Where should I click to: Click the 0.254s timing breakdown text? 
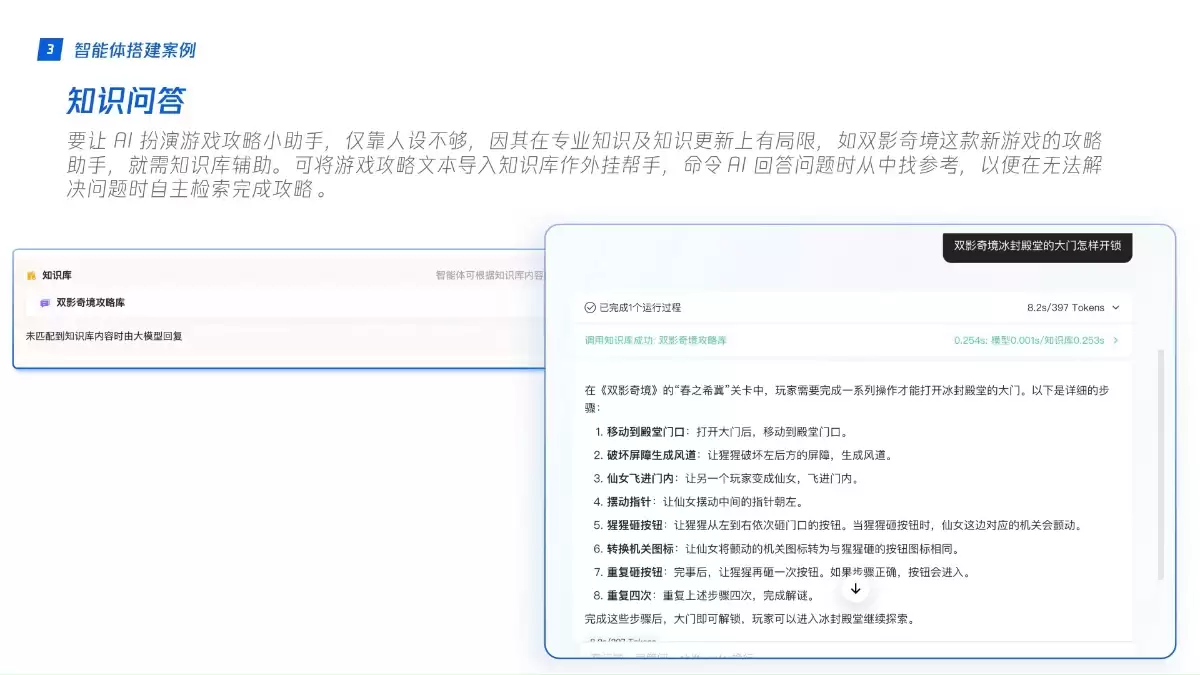(x=1028, y=340)
